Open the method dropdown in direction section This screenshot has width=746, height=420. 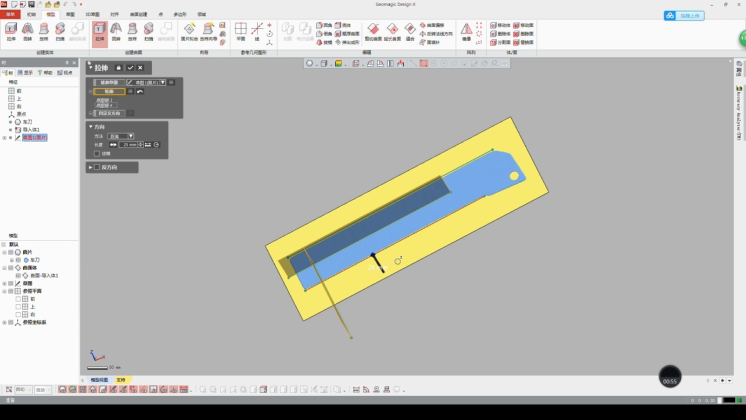click(121, 136)
